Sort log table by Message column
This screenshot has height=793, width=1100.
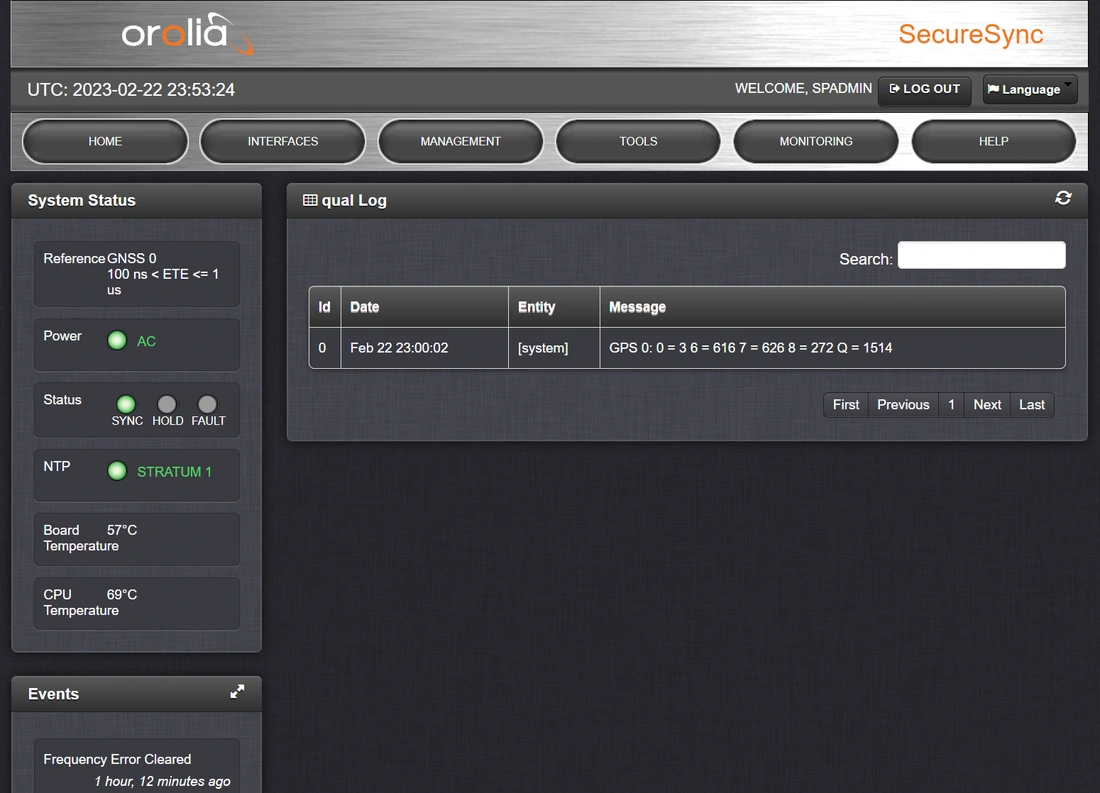(833, 307)
